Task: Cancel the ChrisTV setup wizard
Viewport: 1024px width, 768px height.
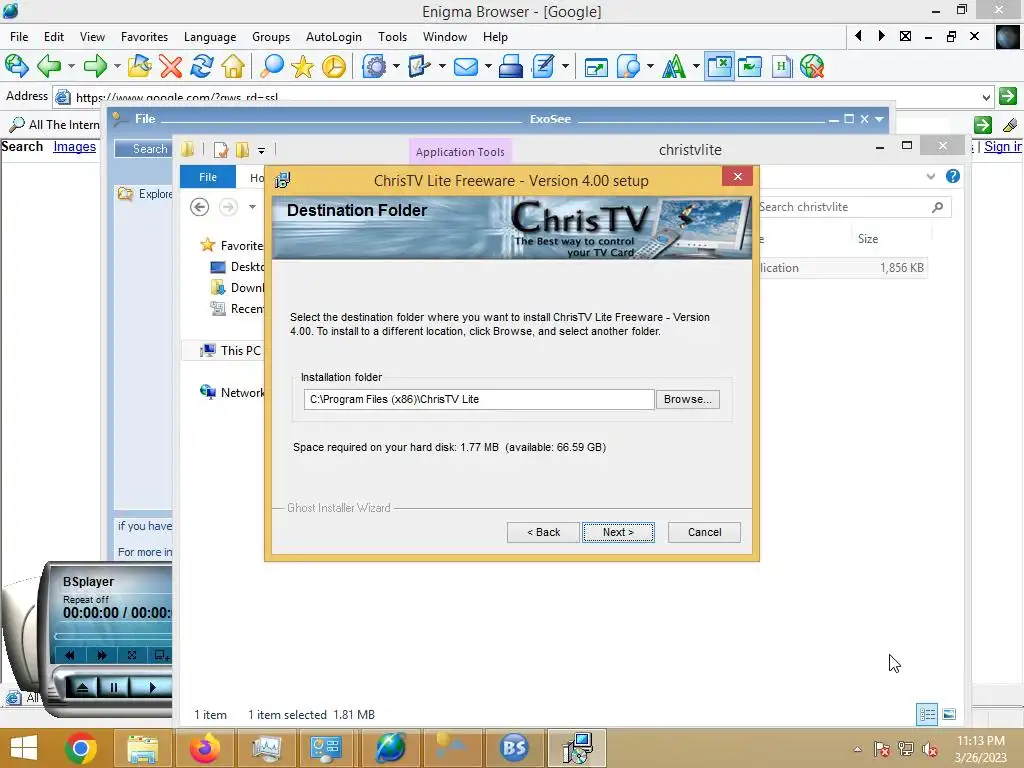Action: click(x=704, y=532)
